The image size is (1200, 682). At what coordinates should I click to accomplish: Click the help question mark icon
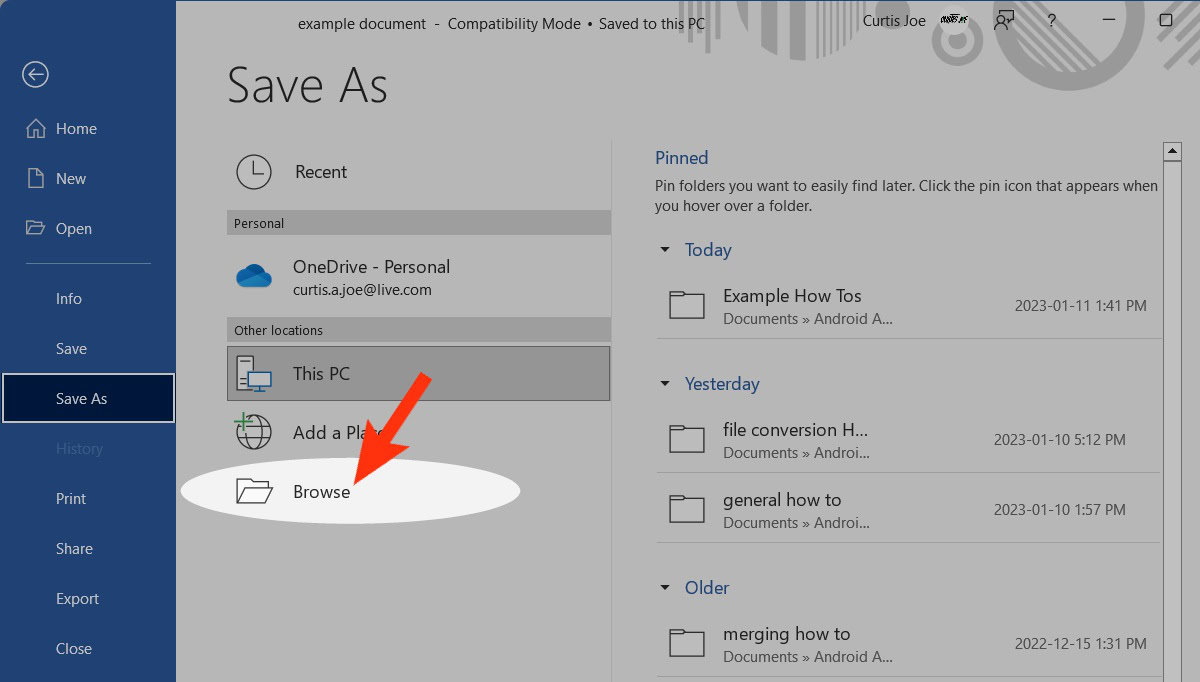click(x=1052, y=21)
